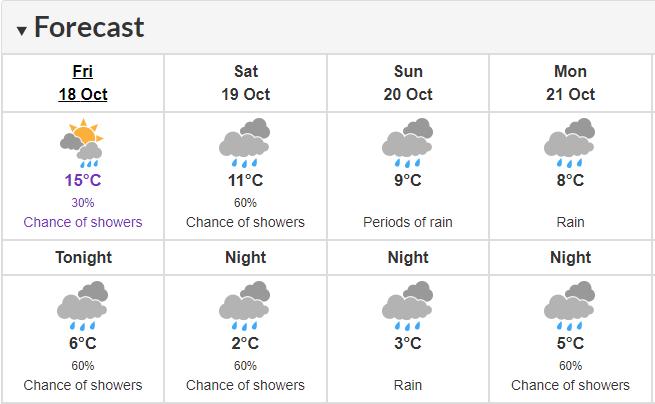
Task: Select the Sat 19 Oct column header
Action: [x=245, y=83]
